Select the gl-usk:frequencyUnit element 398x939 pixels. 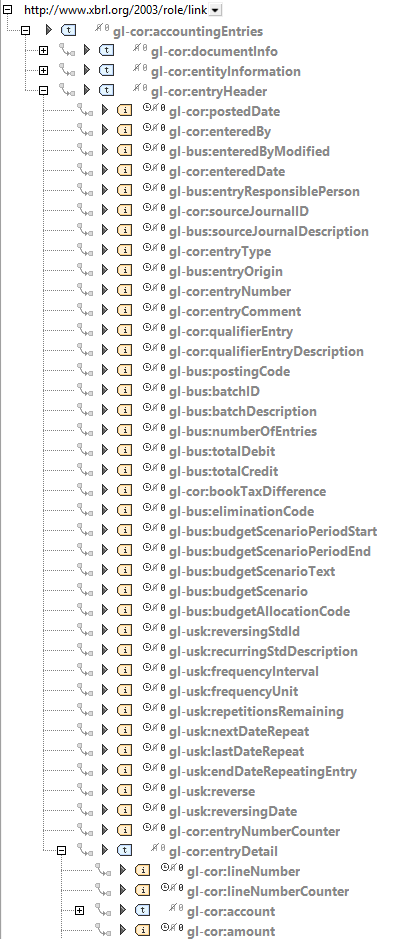[233, 691]
